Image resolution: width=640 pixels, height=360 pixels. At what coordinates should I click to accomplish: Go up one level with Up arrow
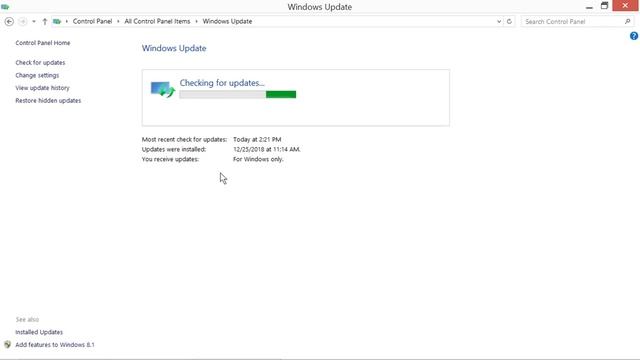pos(45,22)
